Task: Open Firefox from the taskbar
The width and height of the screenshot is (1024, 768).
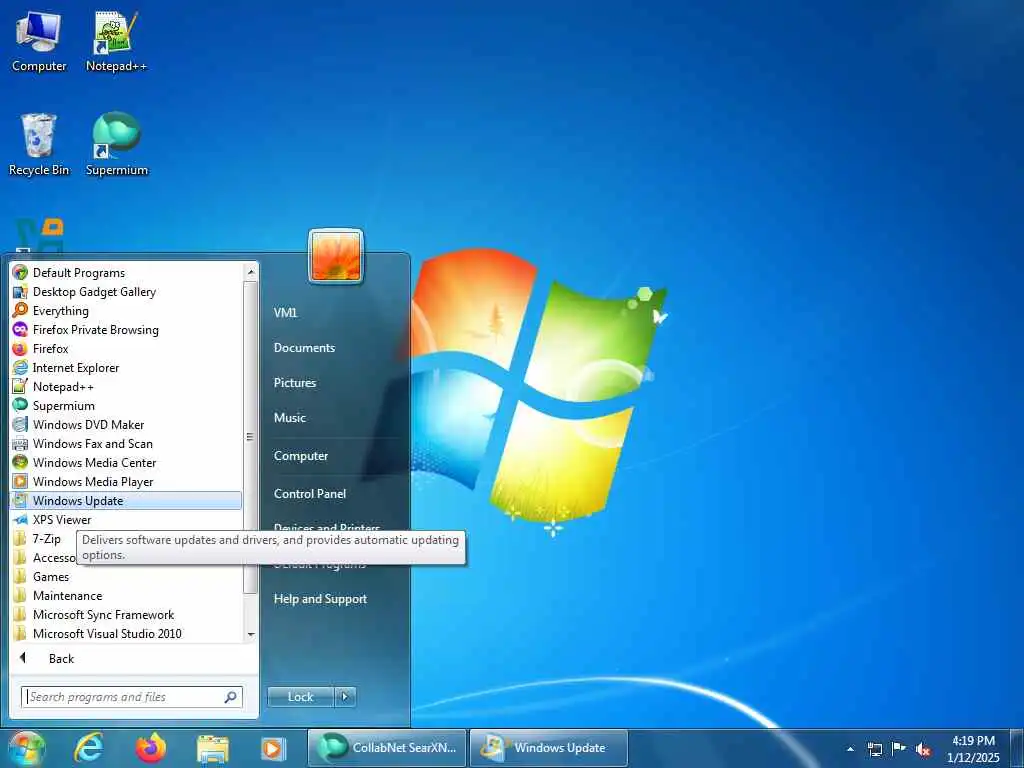Action: [151, 748]
